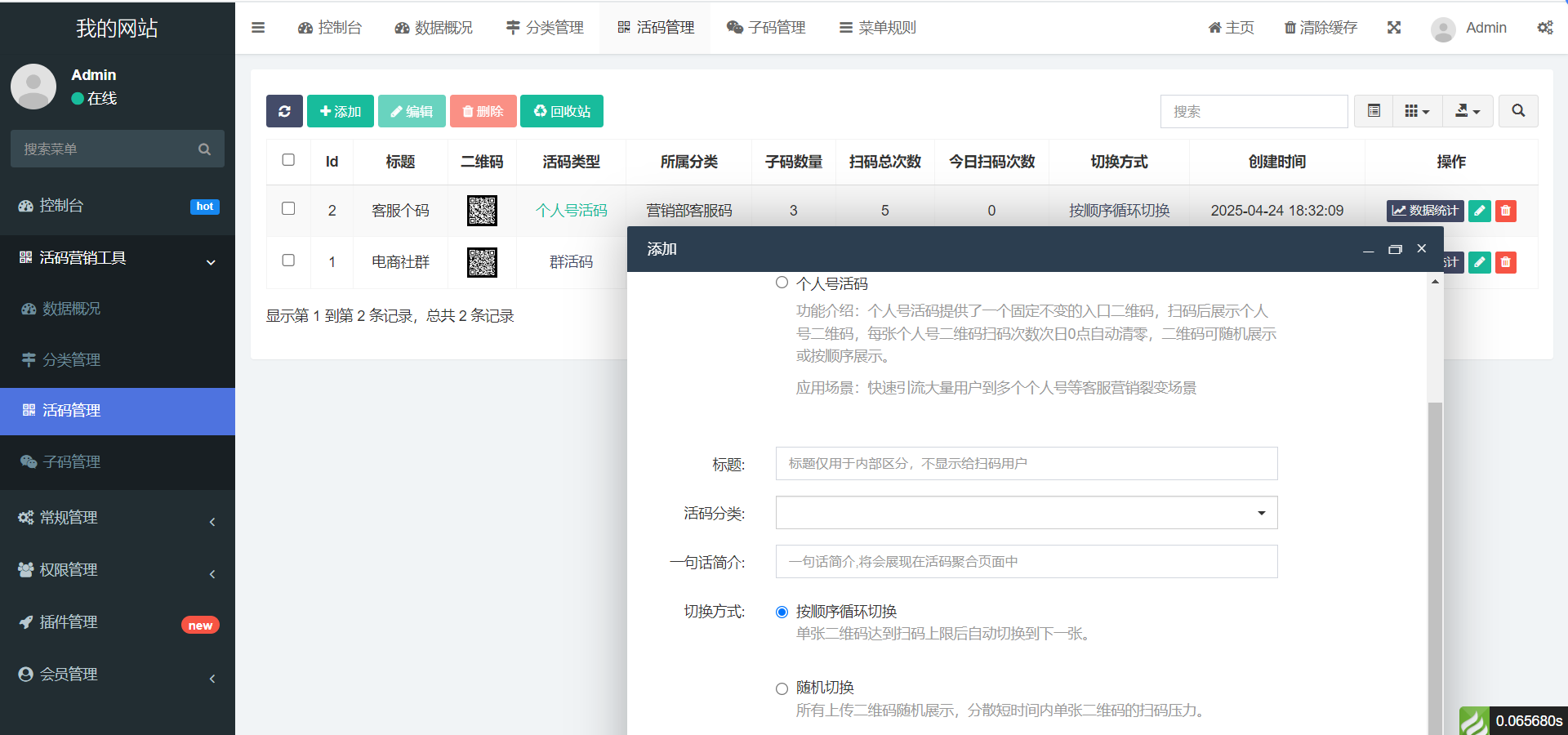This screenshot has width=1568, height=735.
Task: Maximize the 添加 dialog
Action: 1395,249
